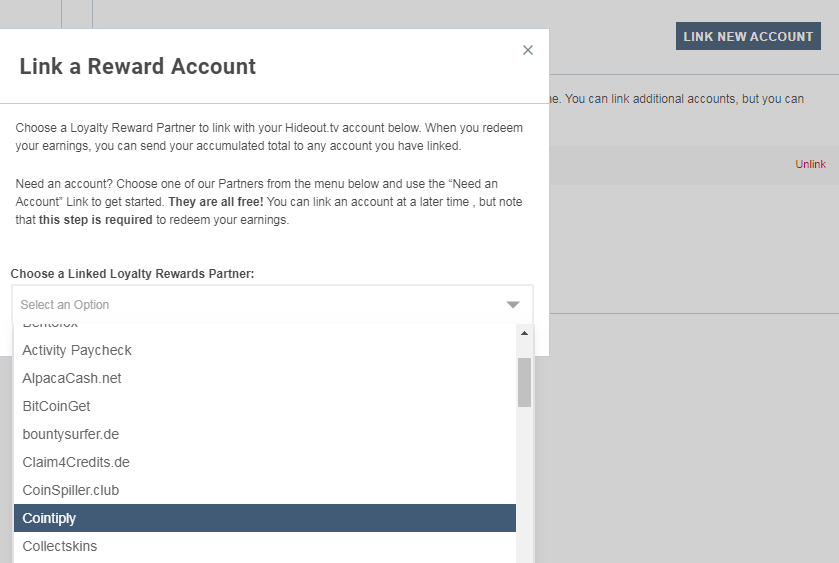The image size is (839, 563).
Task: Close the Link a Reward Account dialog
Action: coord(528,50)
